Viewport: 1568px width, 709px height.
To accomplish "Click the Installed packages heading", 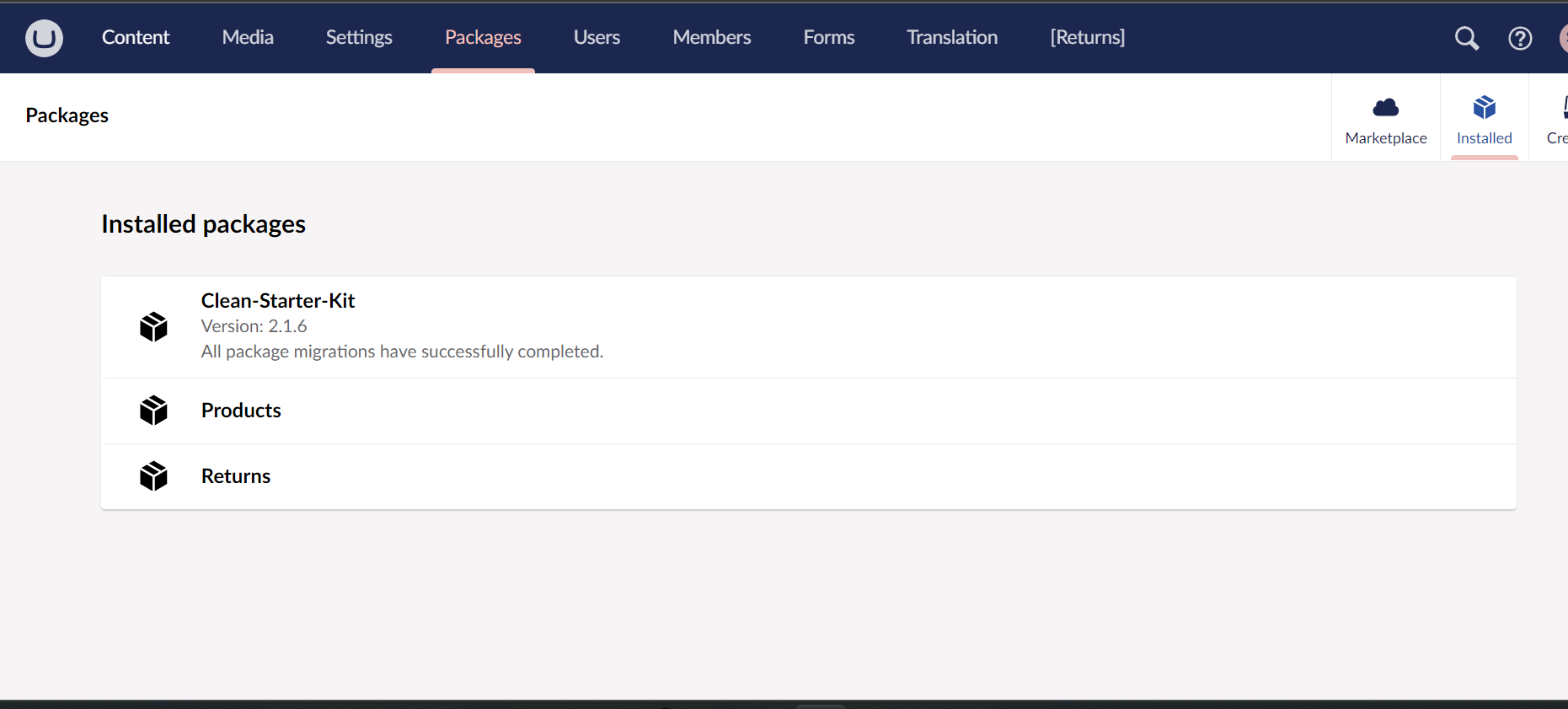I will 203,224.
